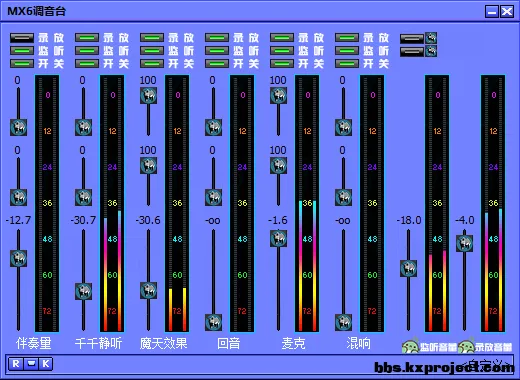Click speaker icon beside lower master switch
Screen dimensions: 520x380
pyautogui.click(x=431, y=51)
